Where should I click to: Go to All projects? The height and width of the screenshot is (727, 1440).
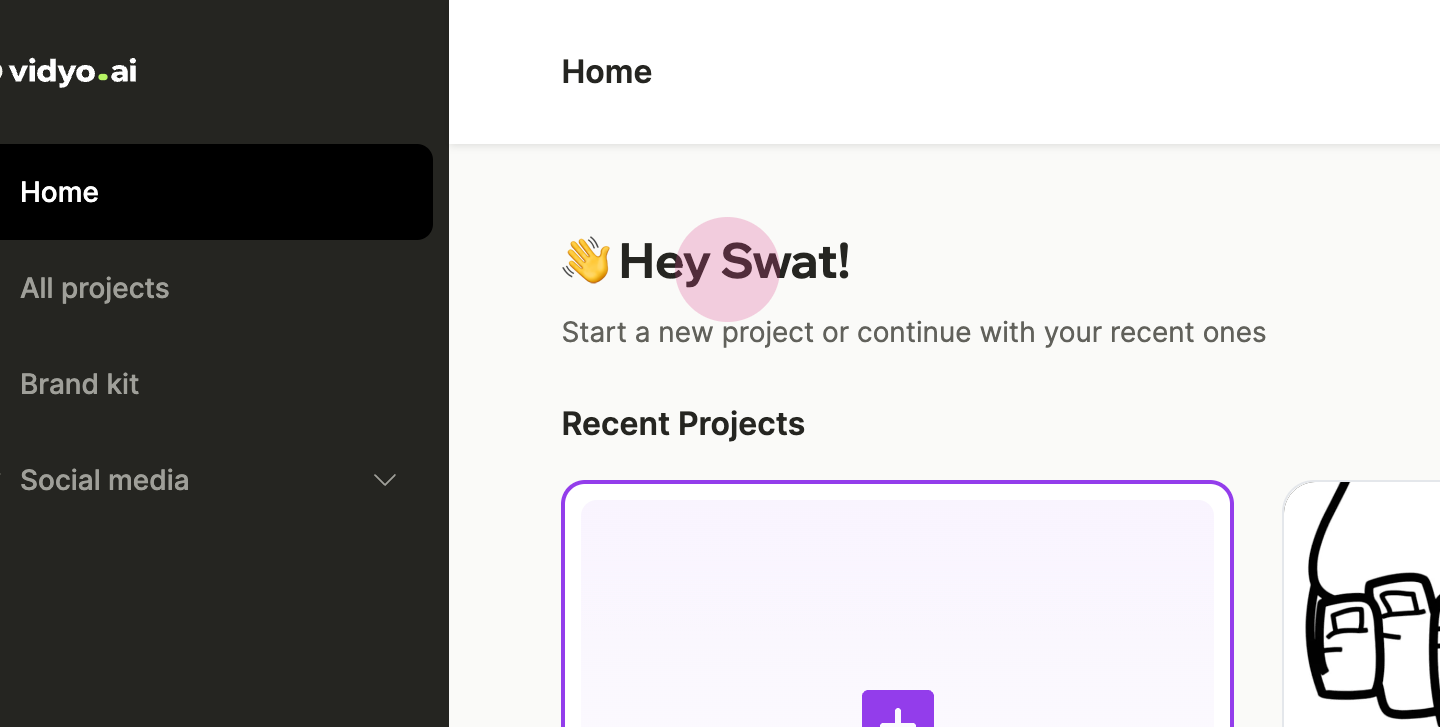click(95, 288)
